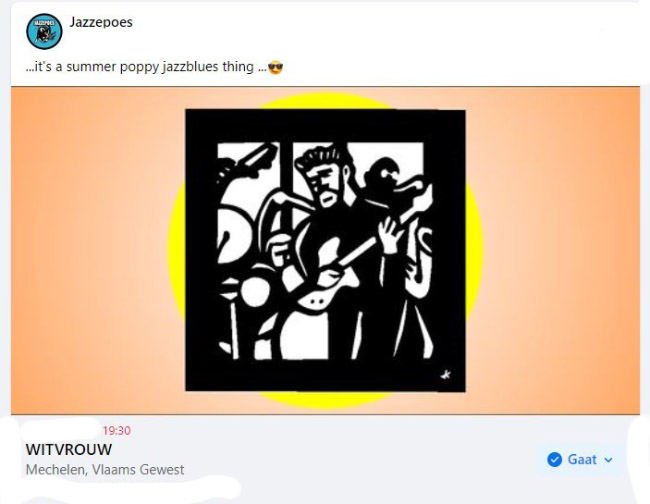Click the Gaat attendance button
650x504 pixels.
pos(580,459)
